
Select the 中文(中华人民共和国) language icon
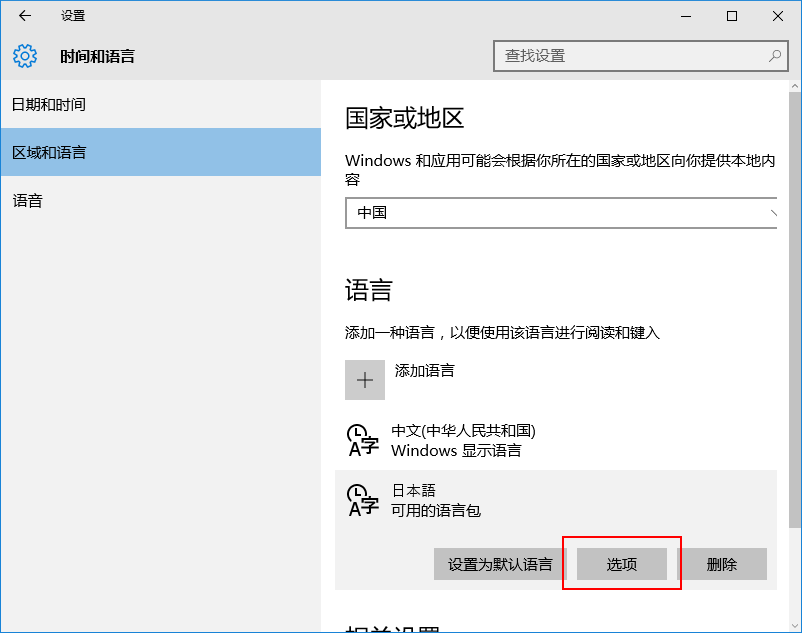point(362,441)
